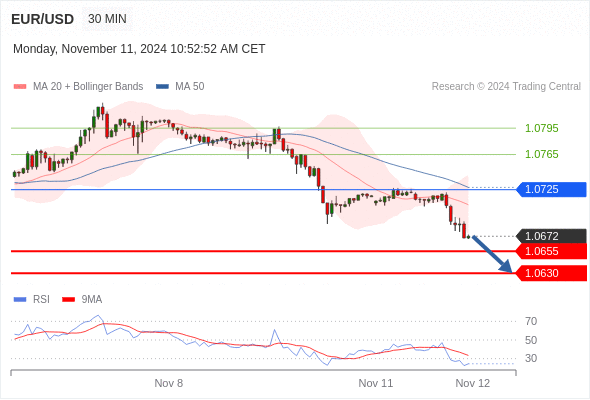Click the 1.0765 resistance level label

tap(541, 154)
